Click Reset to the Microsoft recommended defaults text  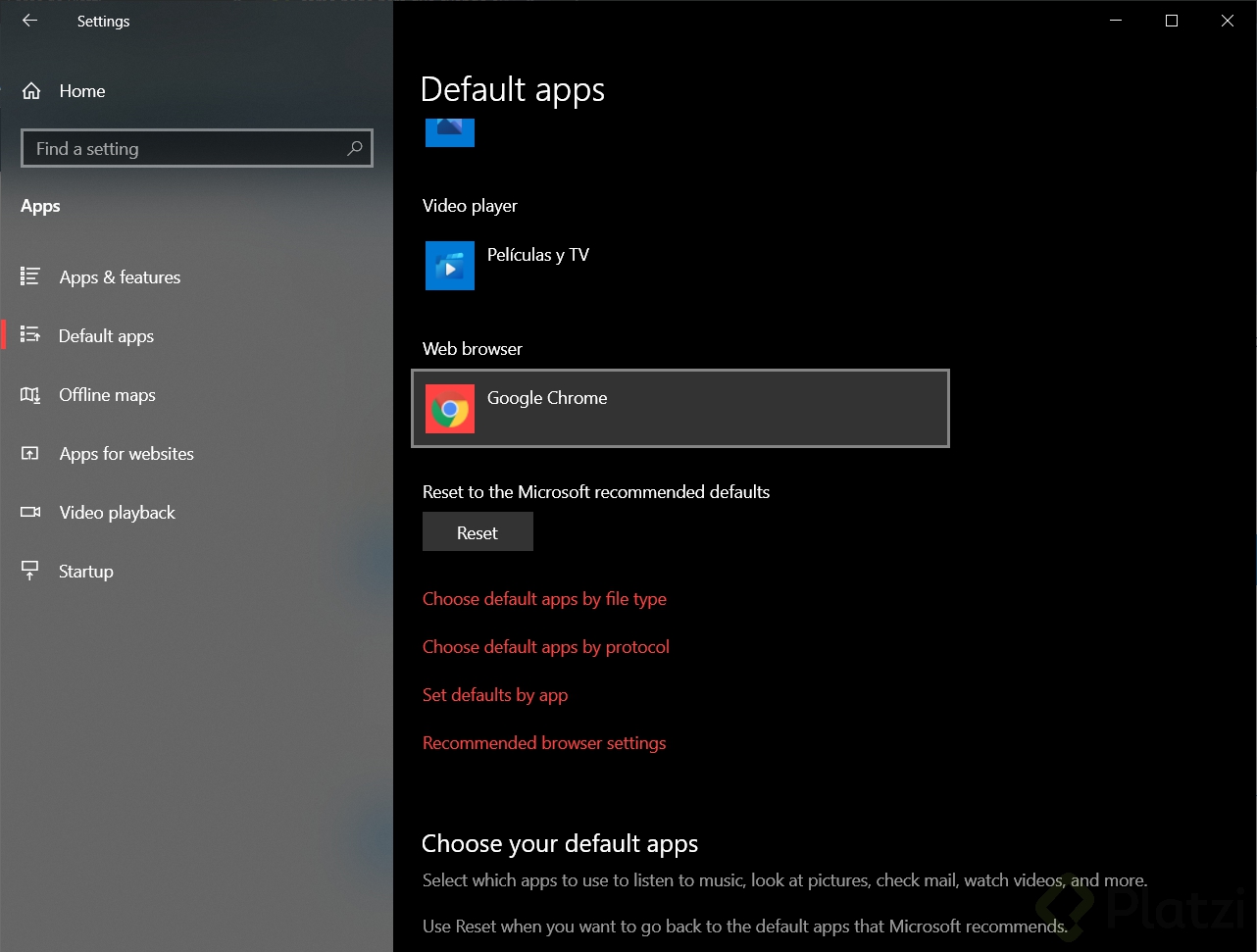tap(596, 492)
